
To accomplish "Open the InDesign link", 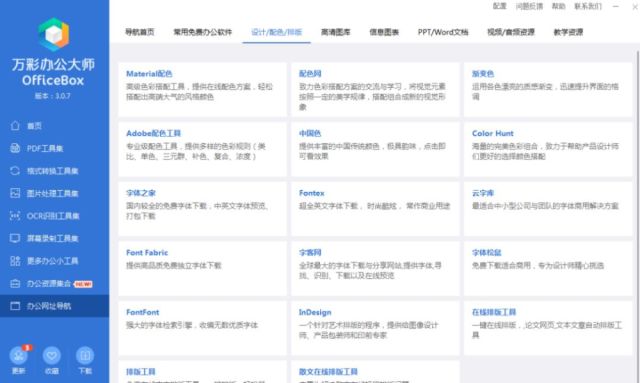I will coord(315,312).
